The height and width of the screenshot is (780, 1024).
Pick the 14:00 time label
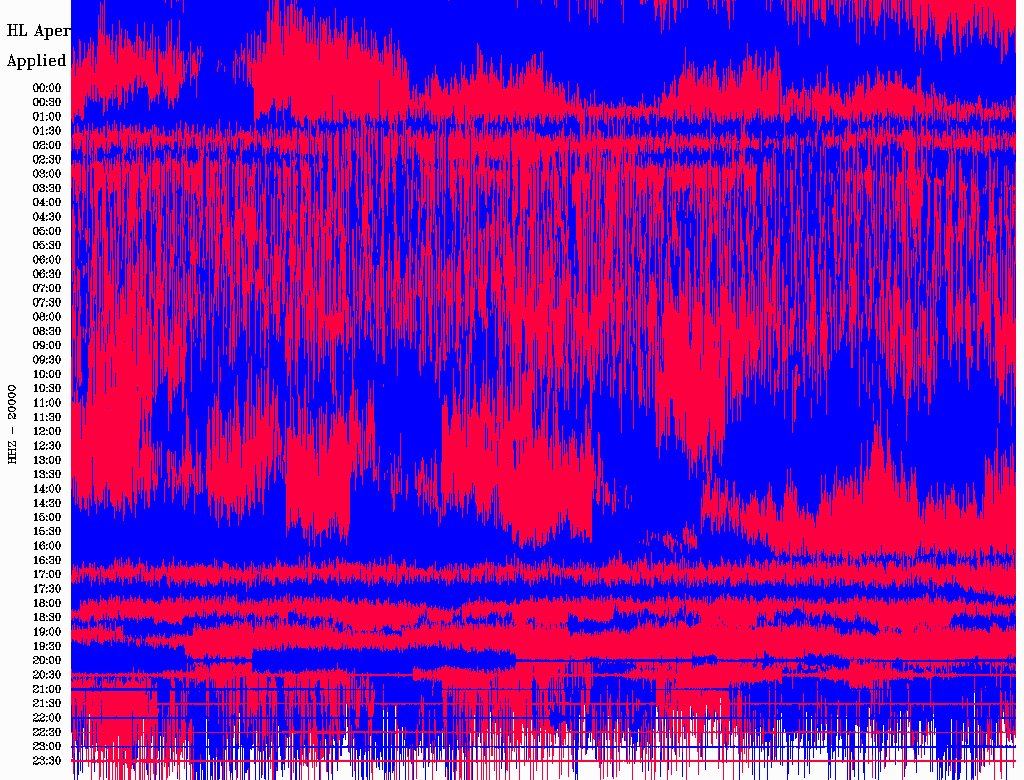click(x=47, y=489)
